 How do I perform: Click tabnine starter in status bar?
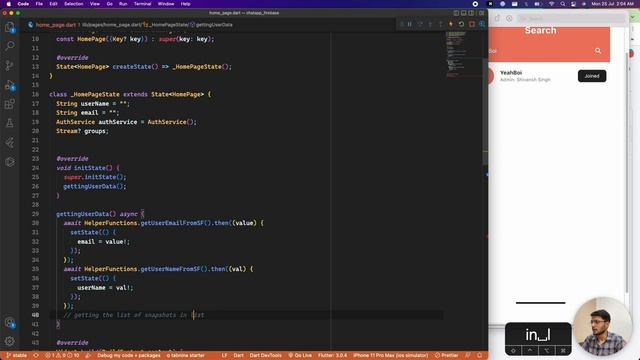click(x=186, y=356)
